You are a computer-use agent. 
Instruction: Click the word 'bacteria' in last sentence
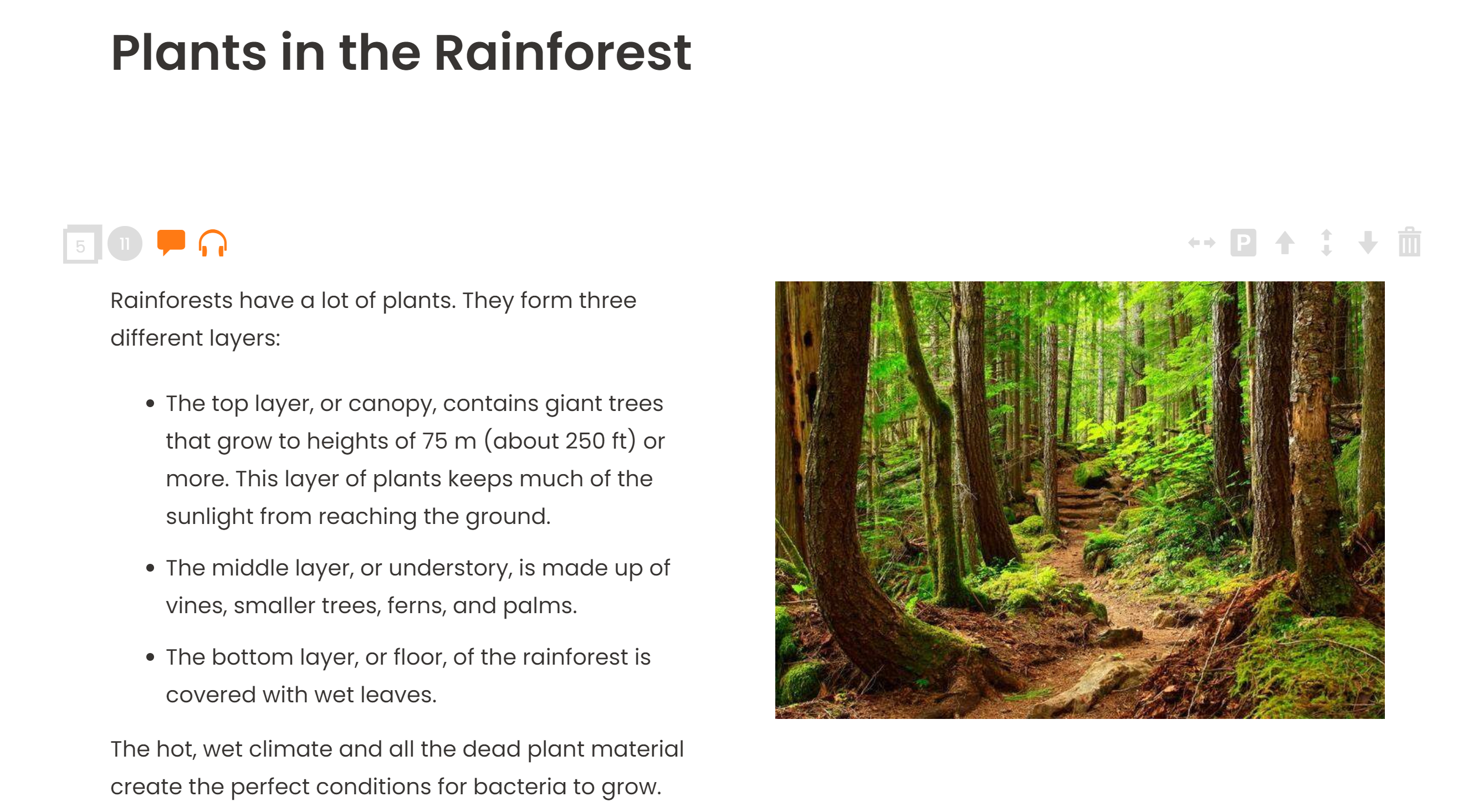click(520, 787)
